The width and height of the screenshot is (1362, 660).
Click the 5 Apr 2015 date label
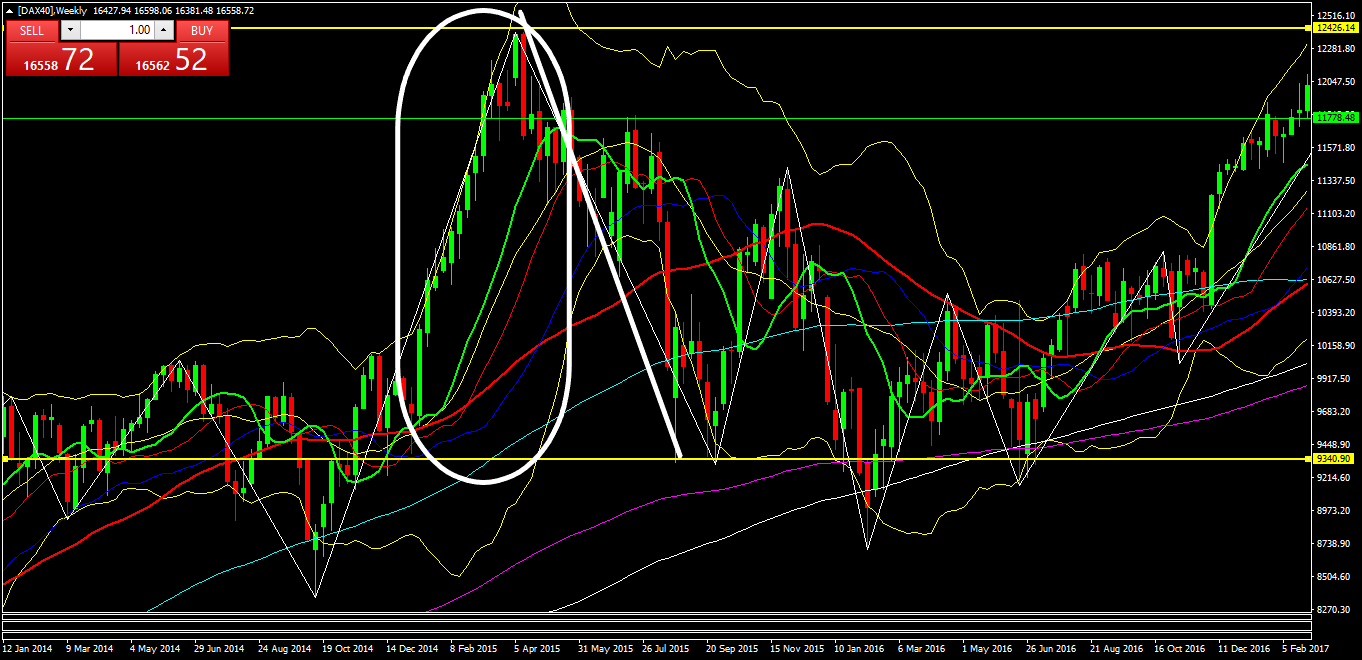click(x=538, y=648)
